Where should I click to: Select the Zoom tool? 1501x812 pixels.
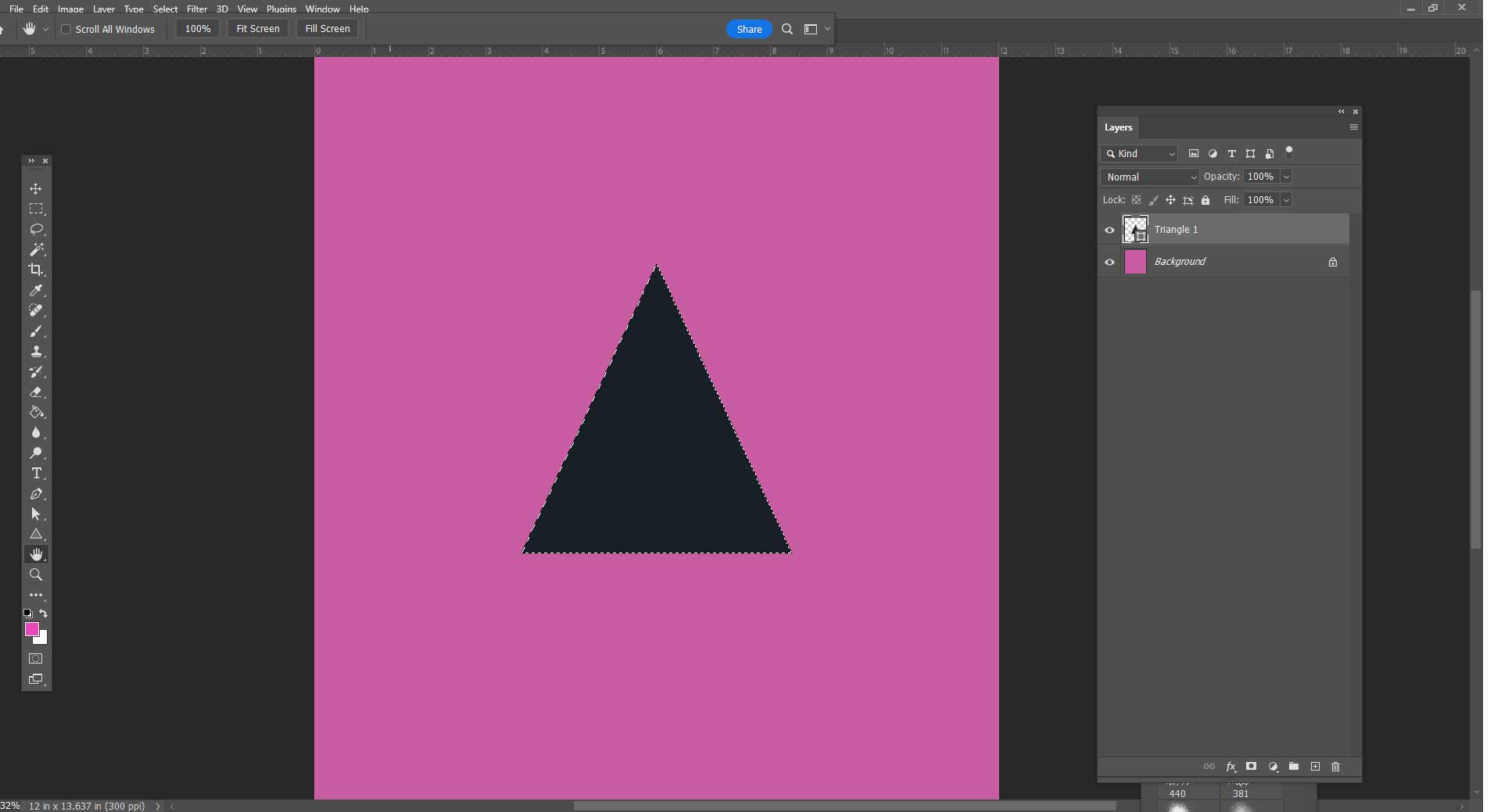pos(36,574)
